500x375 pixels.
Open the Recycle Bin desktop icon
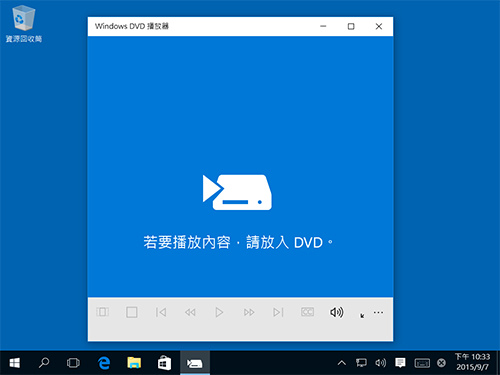tap(24, 24)
